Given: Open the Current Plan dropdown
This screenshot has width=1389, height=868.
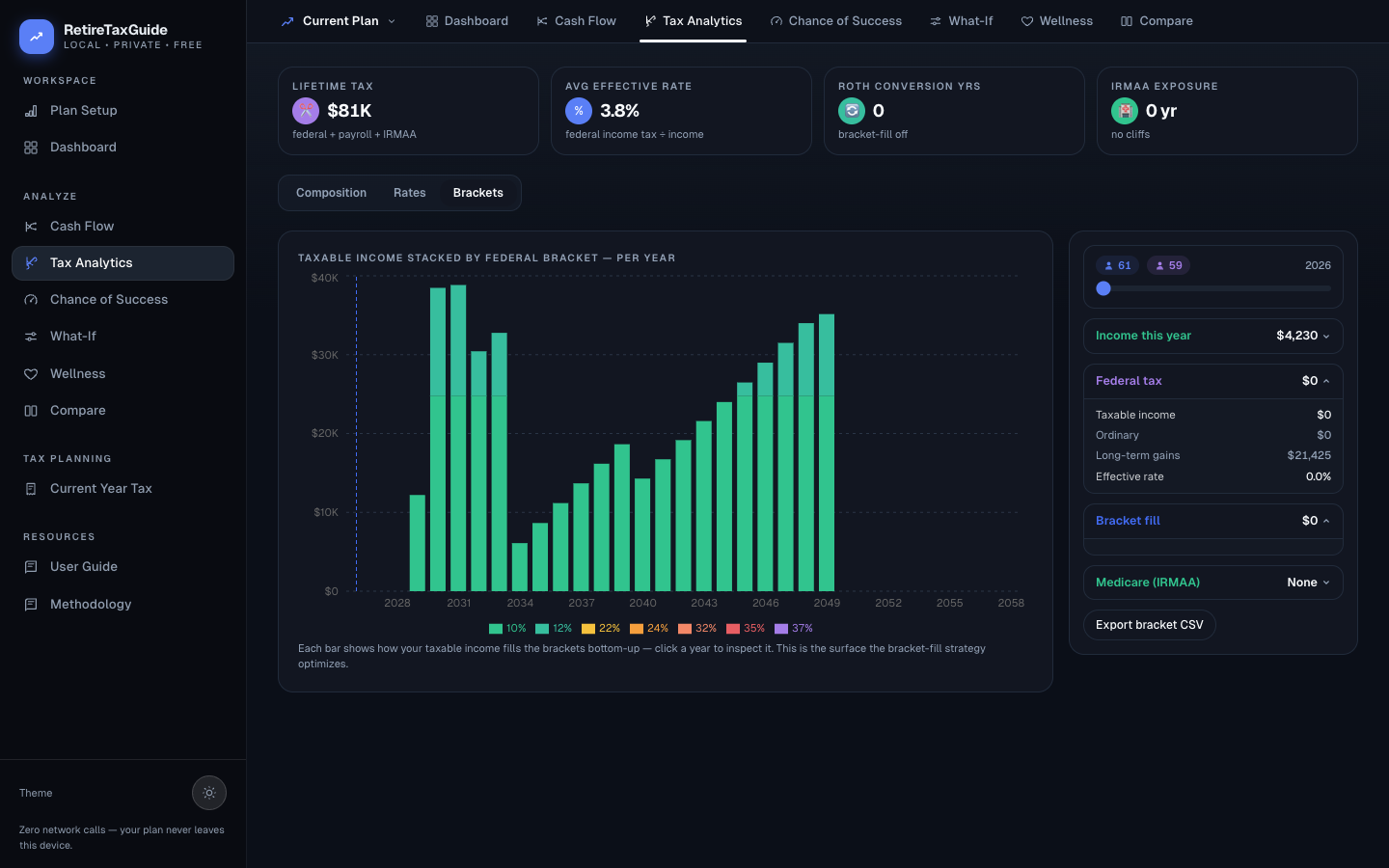Looking at the screenshot, I should pyautogui.click(x=339, y=21).
